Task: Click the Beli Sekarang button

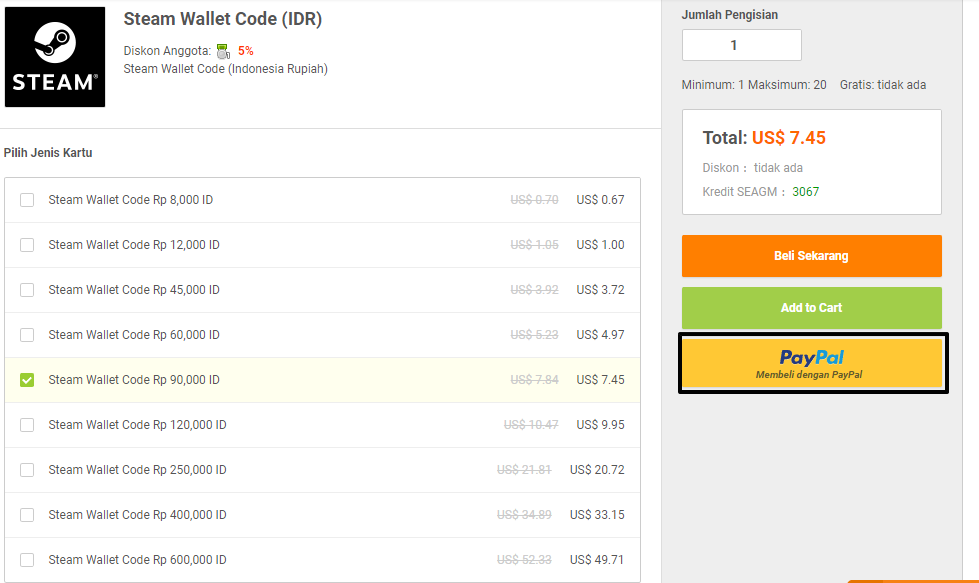Action: point(811,256)
